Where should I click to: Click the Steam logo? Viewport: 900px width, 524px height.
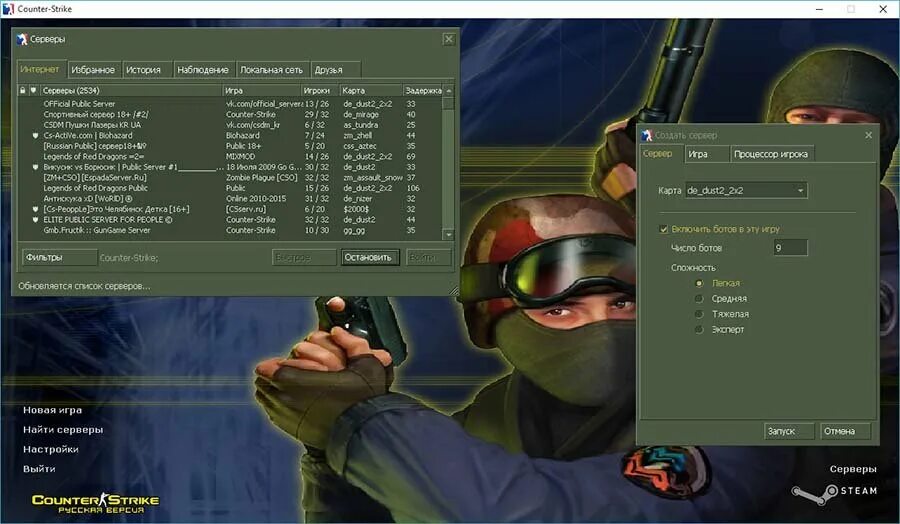[x=835, y=492]
